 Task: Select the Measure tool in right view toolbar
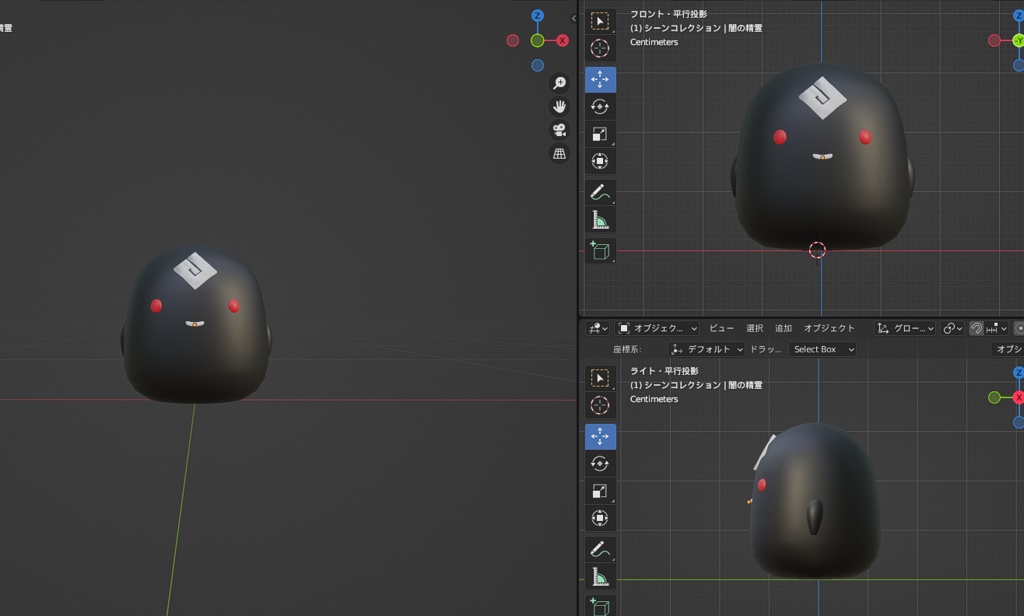[x=600, y=576]
